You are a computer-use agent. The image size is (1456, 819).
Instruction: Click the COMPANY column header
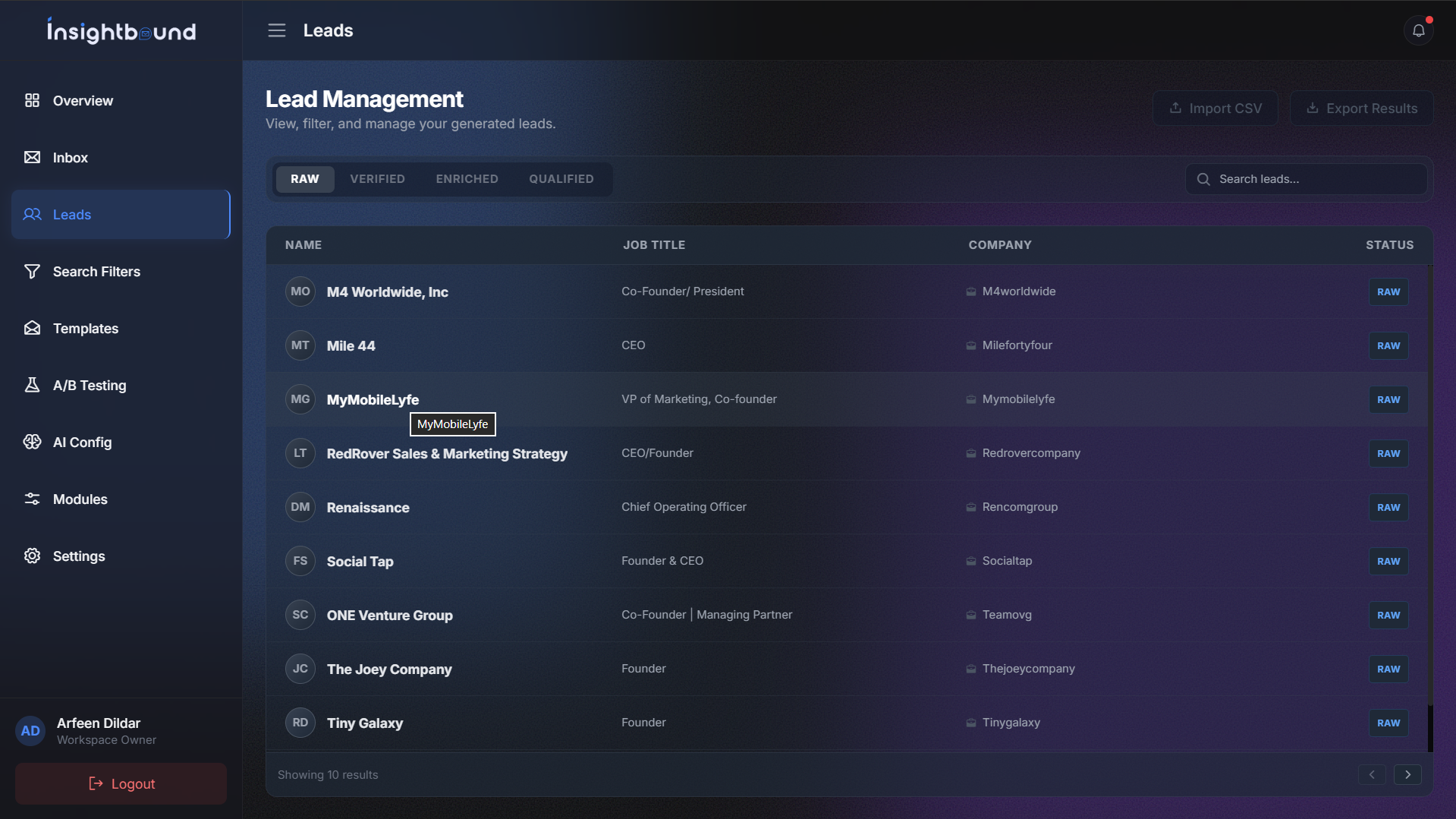1000,244
